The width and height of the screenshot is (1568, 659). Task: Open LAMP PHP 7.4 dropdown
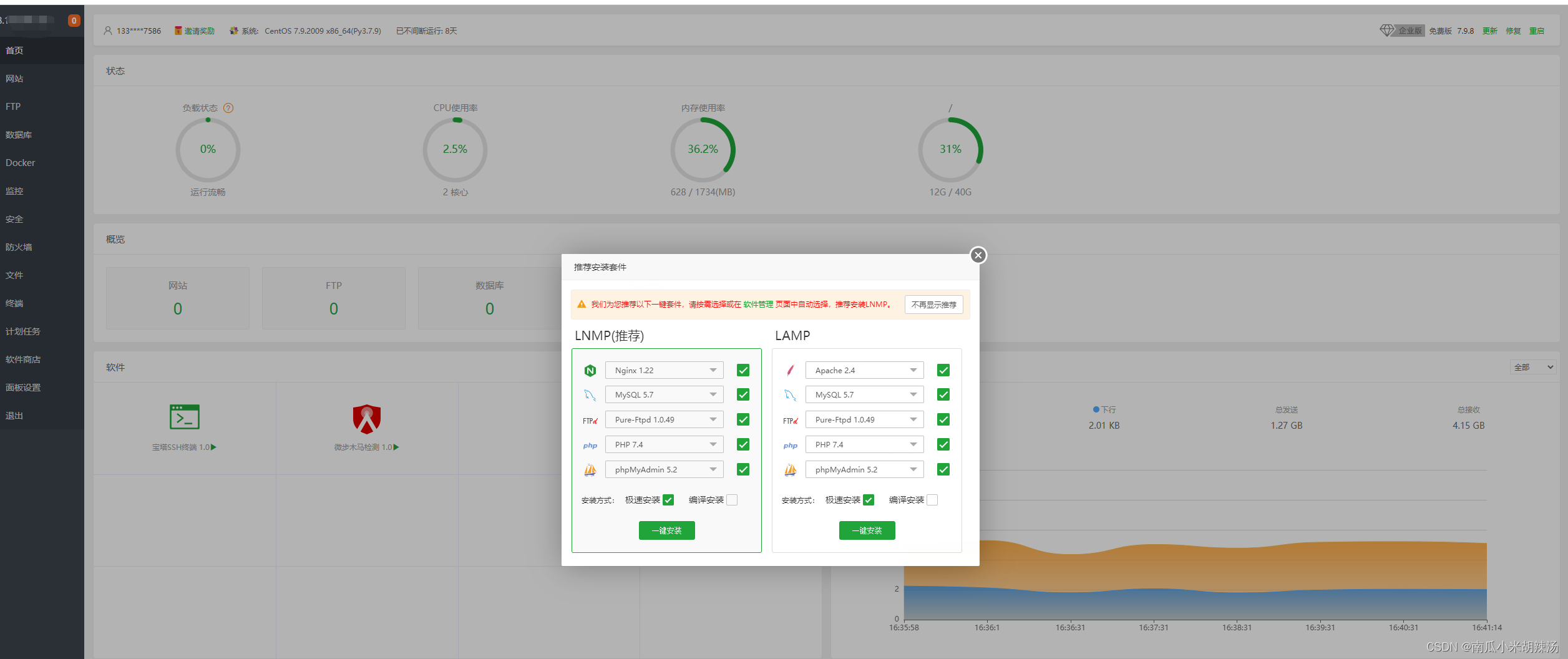click(x=865, y=445)
